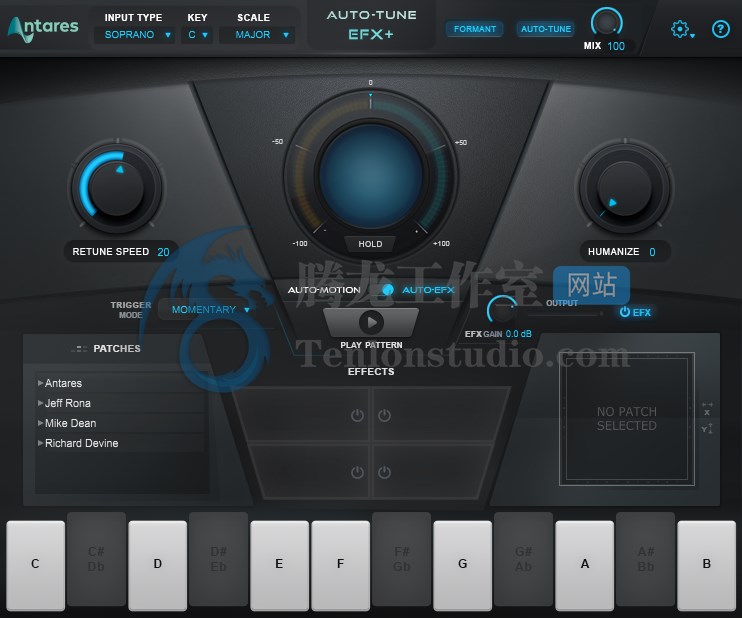Click the Mix knob

[606, 23]
